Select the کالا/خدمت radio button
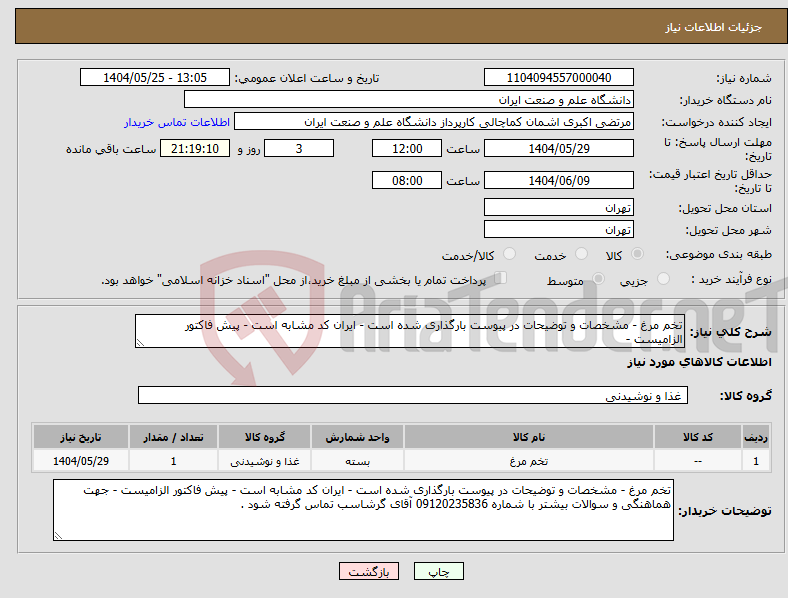 pyautogui.click(x=510, y=254)
